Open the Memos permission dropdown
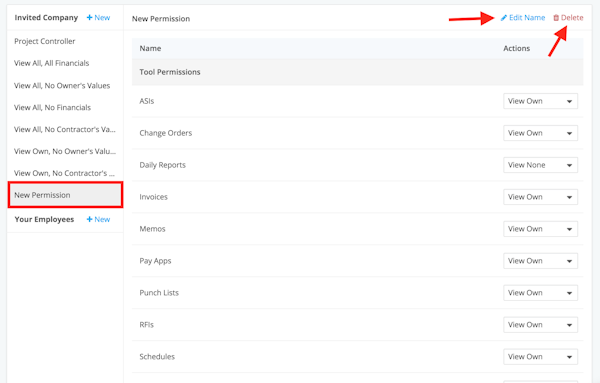Viewport: 600px width, 383px height. (x=540, y=229)
